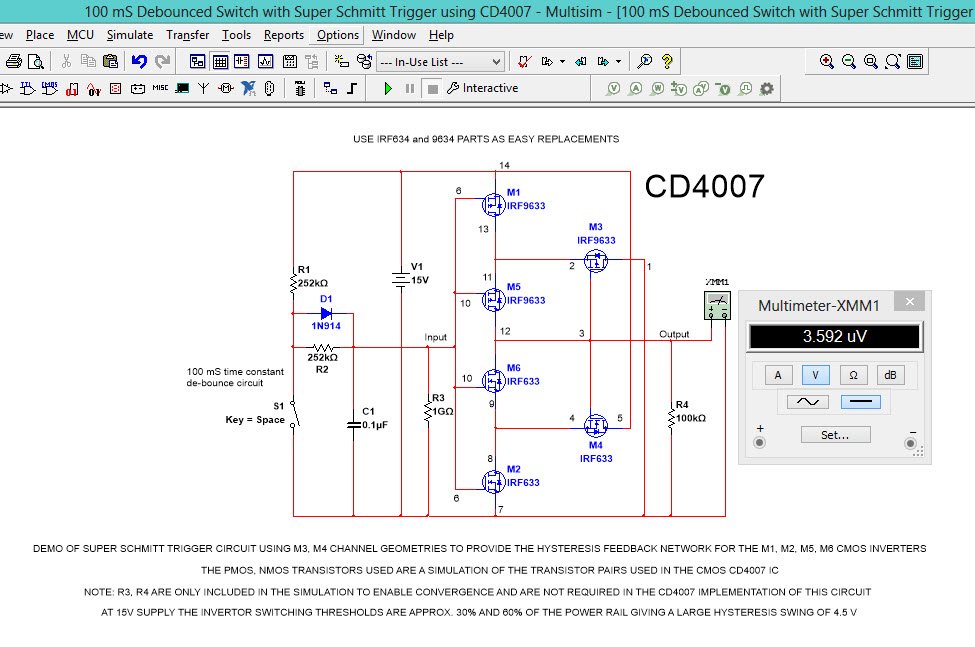Viewport: 975px width, 647px height.
Task: Click the multimeter negative terminal
Action: click(910, 443)
